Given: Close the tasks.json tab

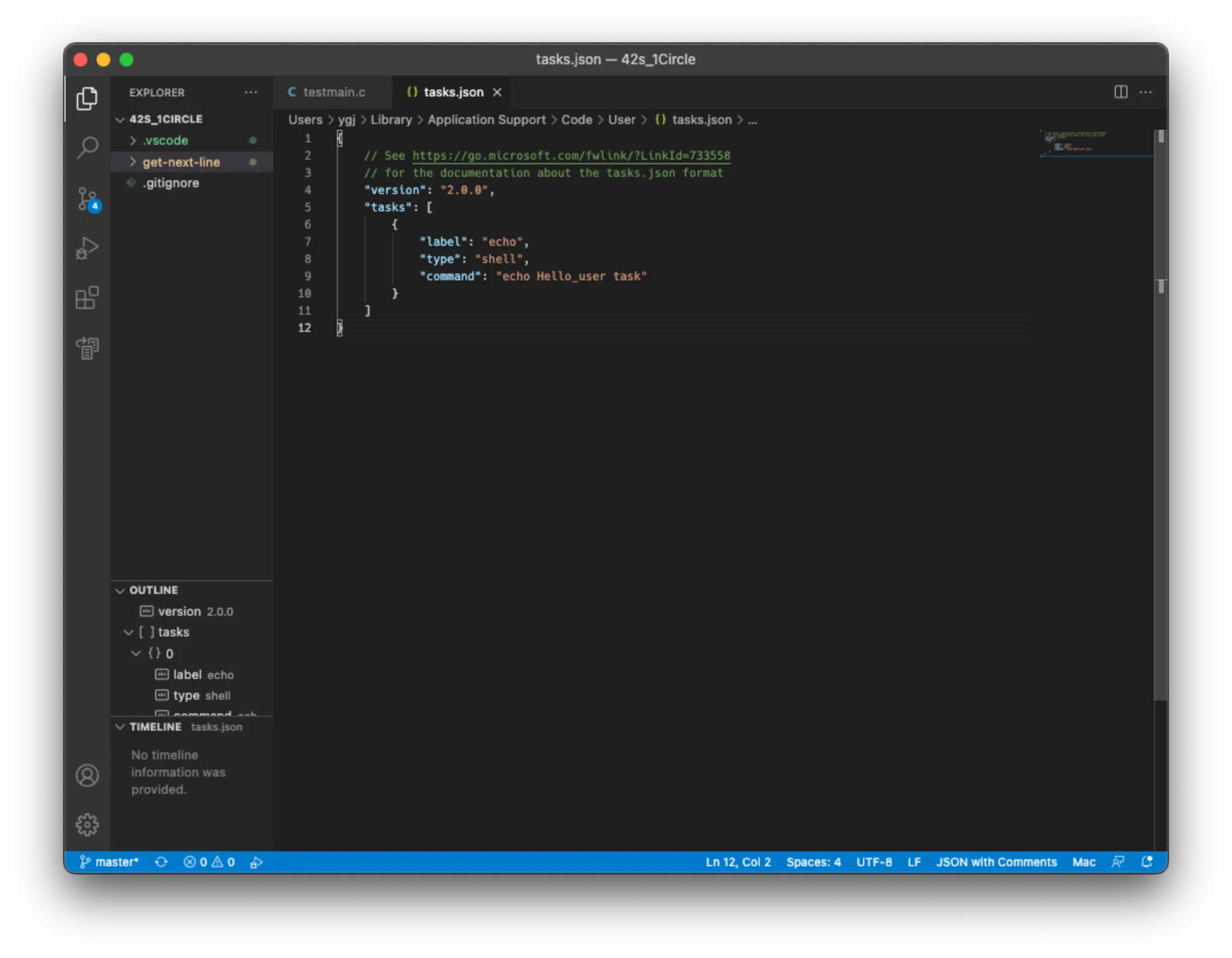Looking at the screenshot, I should coord(497,92).
